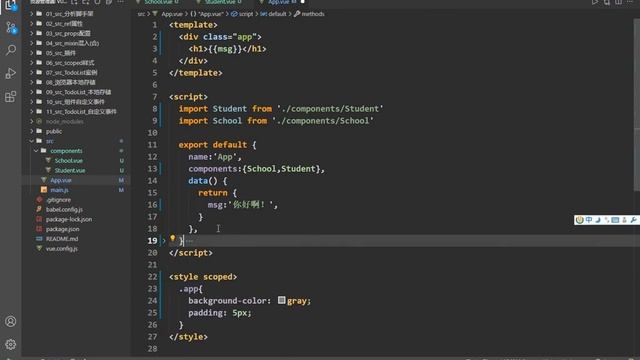This screenshot has width=640, height=360.
Task: Click the JS icon beside main.js
Action: click(44, 190)
